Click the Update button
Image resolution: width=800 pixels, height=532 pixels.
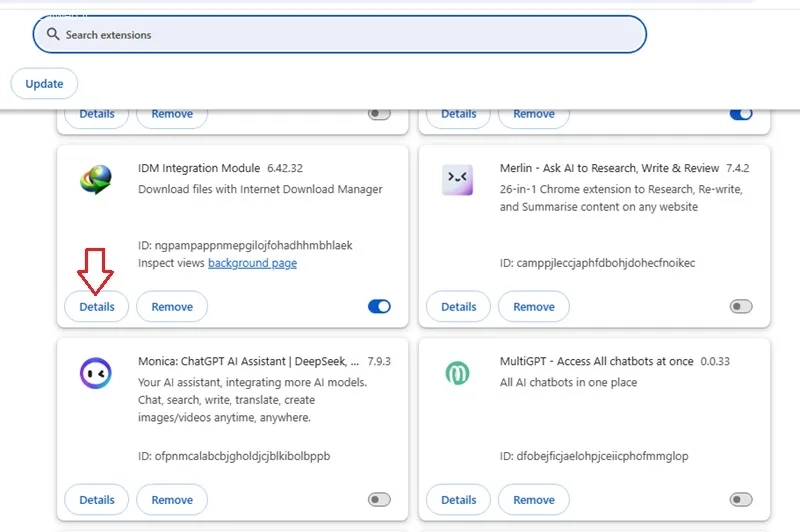point(44,84)
